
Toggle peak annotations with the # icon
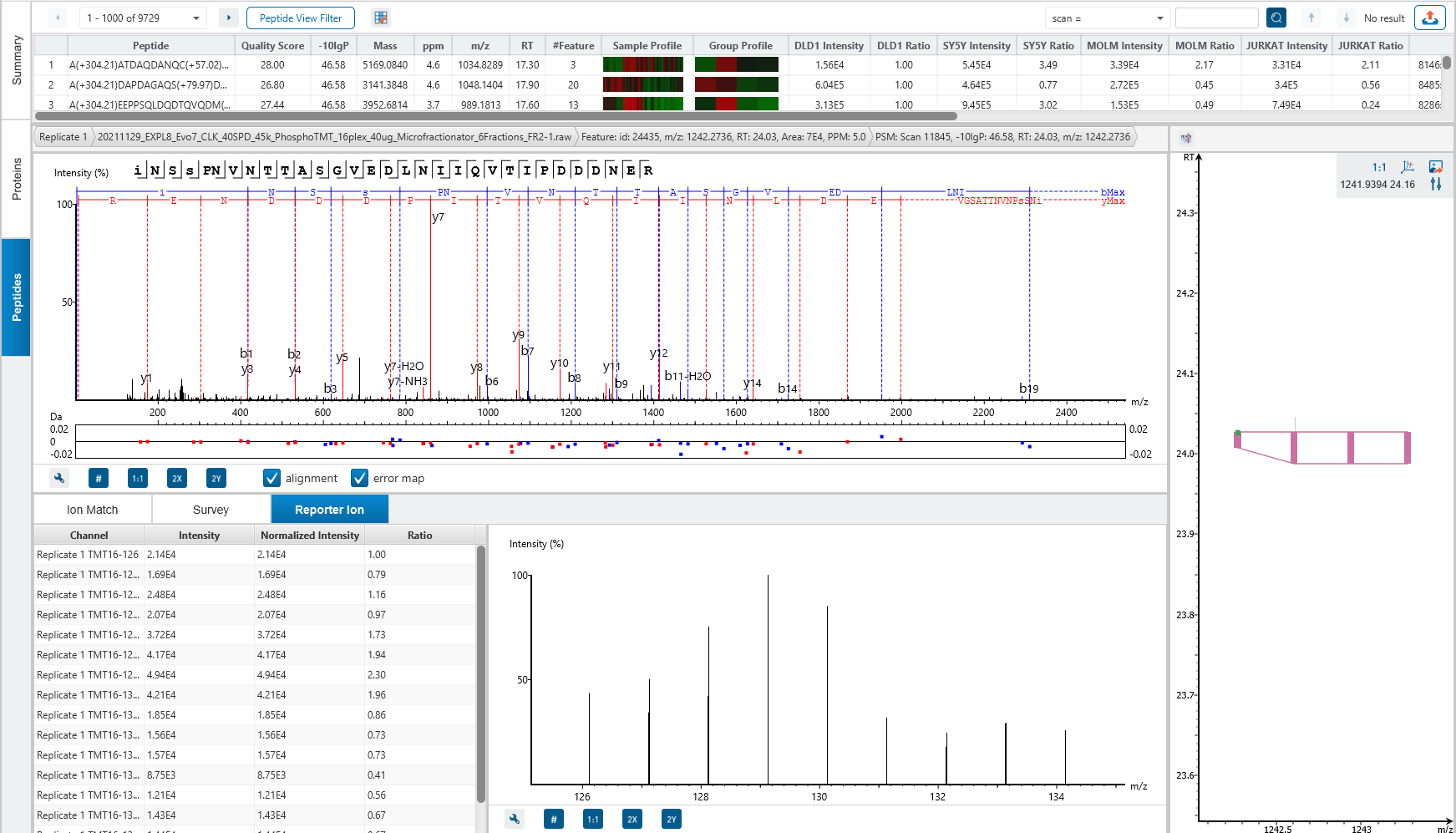pyautogui.click(x=98, y=478)
